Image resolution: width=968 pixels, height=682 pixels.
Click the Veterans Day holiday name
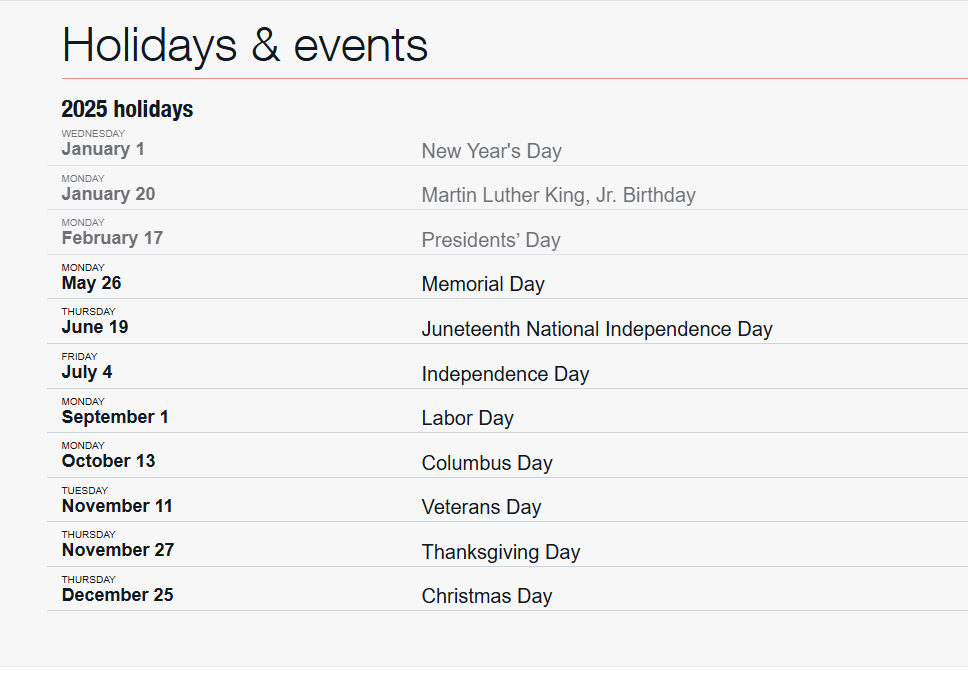pos(481,507)
